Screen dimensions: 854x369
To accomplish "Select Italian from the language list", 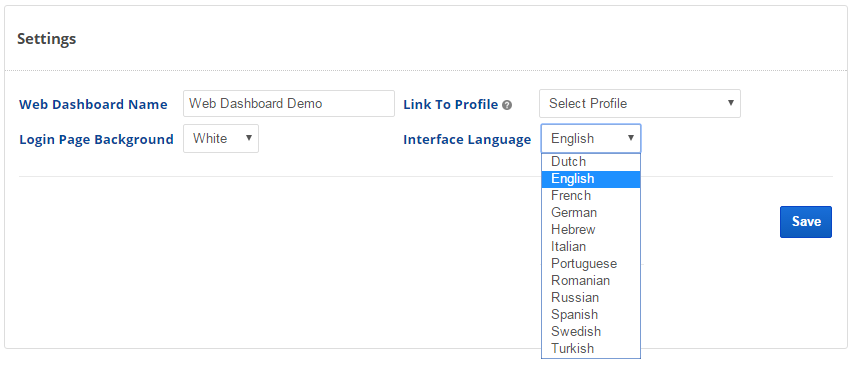I will [x=591, y=247].
